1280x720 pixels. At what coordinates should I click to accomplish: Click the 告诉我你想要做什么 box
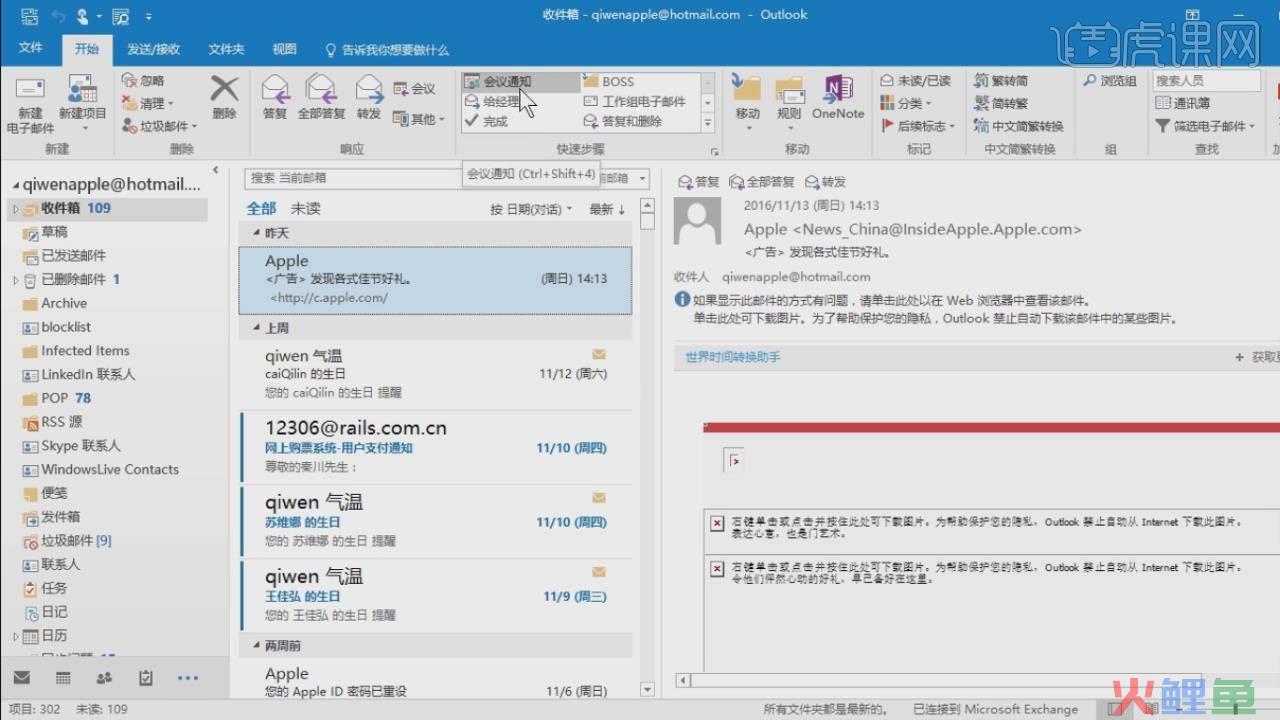tap(387, 49)
